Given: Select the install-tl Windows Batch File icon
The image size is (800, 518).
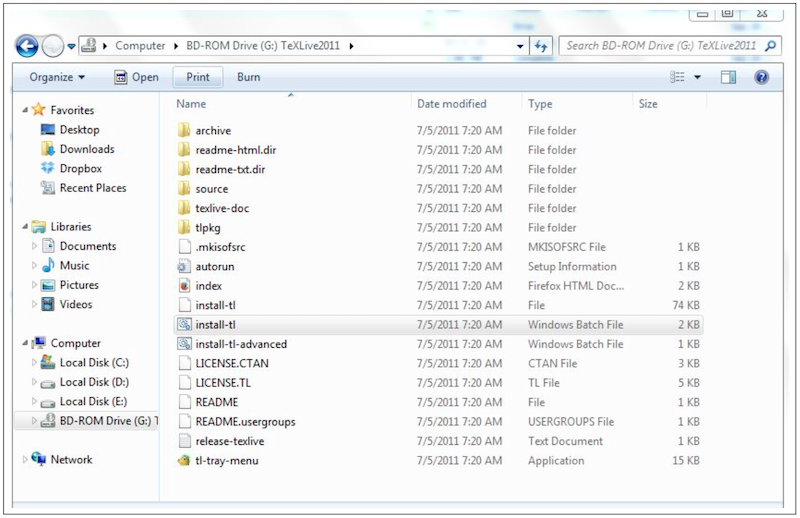Looking at the screenshot, I should point(184,325).
